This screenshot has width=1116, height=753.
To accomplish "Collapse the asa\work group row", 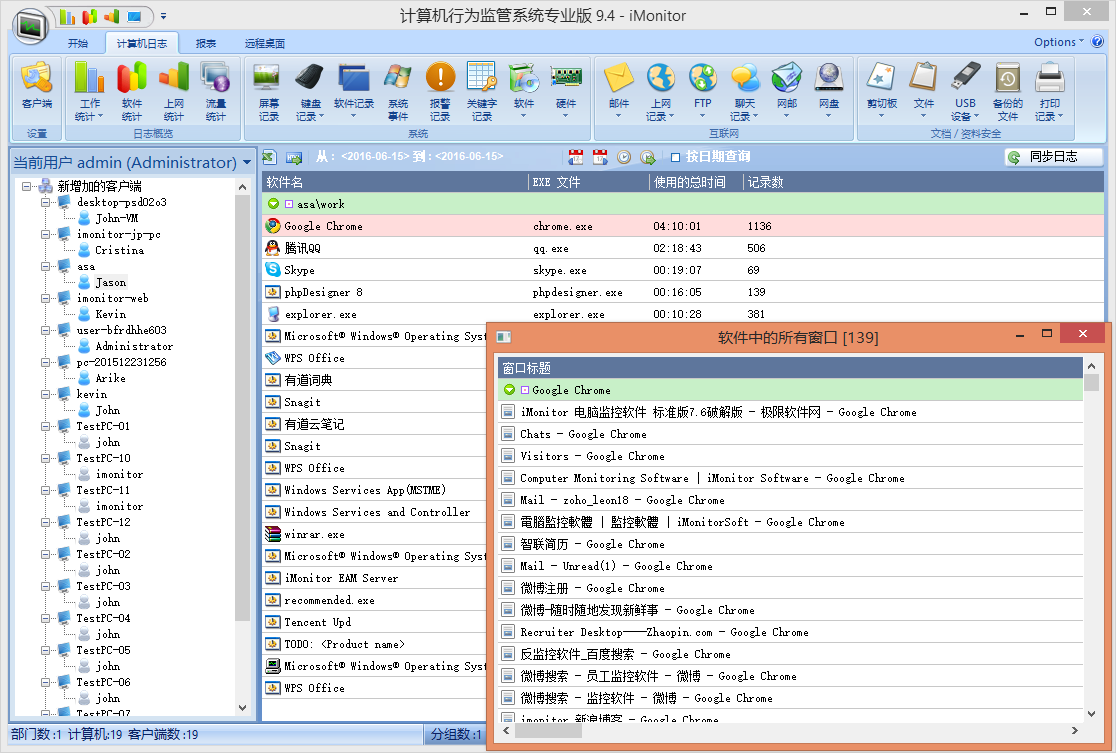I will pos(273,204).
